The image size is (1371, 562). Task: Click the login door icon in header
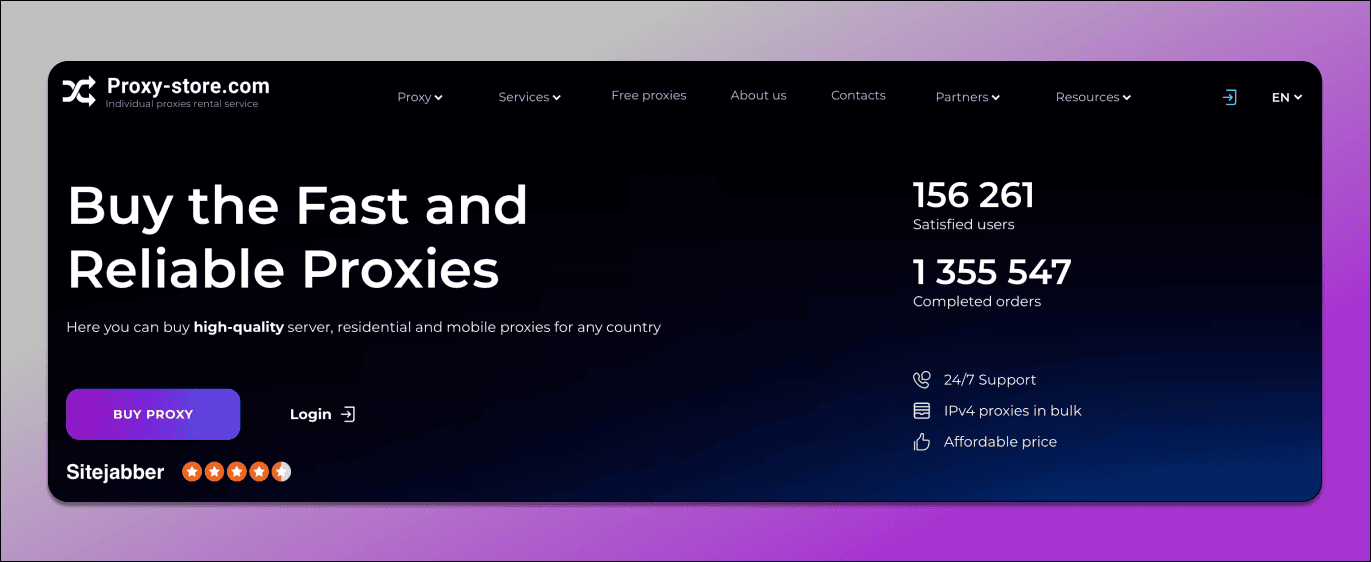pos(1230,97)
